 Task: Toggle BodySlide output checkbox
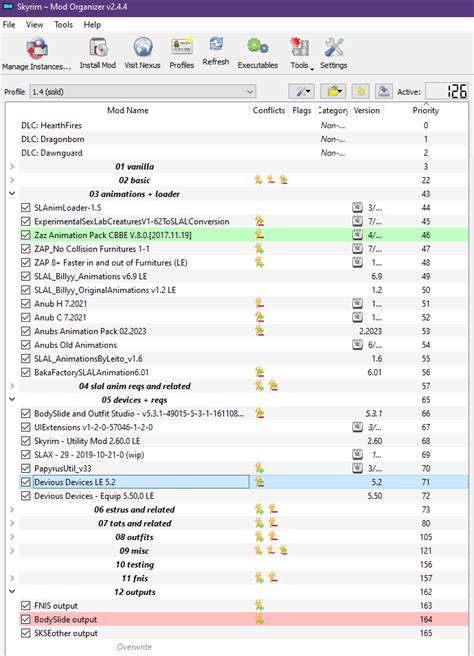tap(26, 619)
